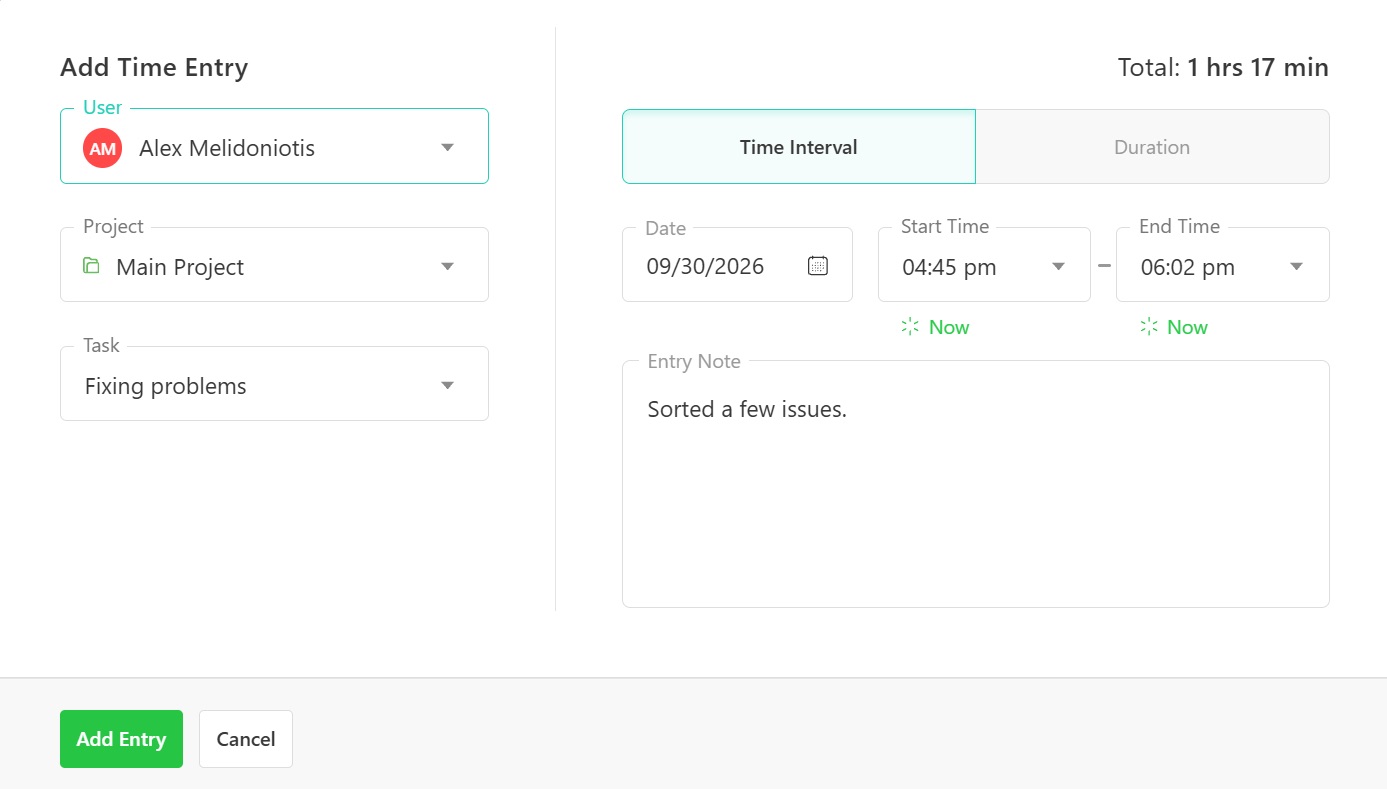Switch to the Time Interval tab
The height and width of the screenshot is (789, 1387).
pyautogui.click(x=799, y=147)
